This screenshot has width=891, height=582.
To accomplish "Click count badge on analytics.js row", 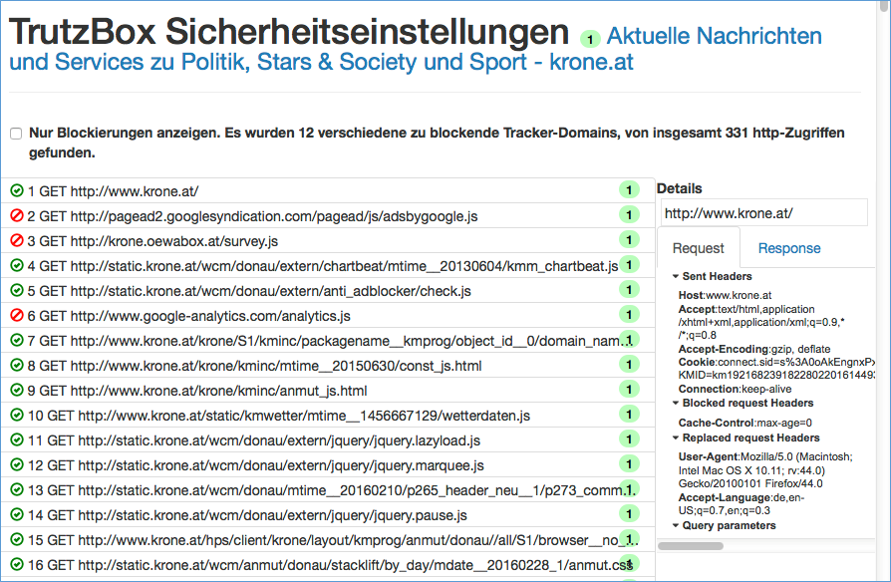I will tap(629, 314).
